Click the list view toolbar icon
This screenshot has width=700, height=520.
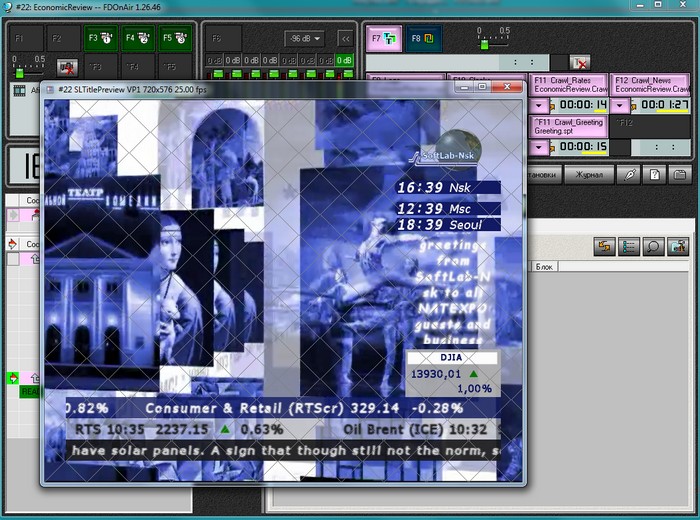pyautogui.click(x=629, y=246)
